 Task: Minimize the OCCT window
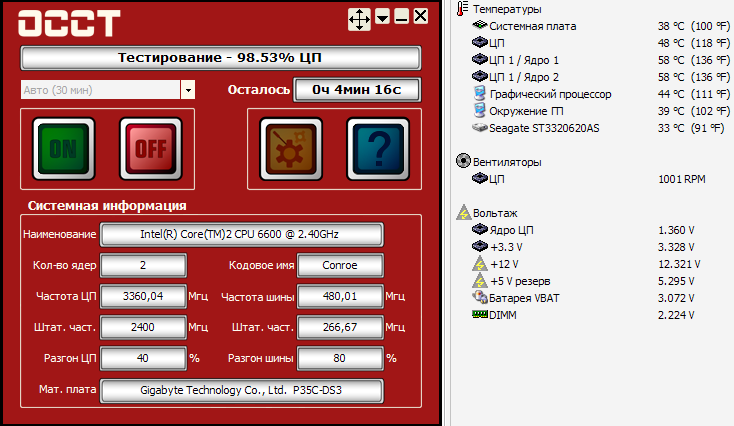tap(401, 17)
